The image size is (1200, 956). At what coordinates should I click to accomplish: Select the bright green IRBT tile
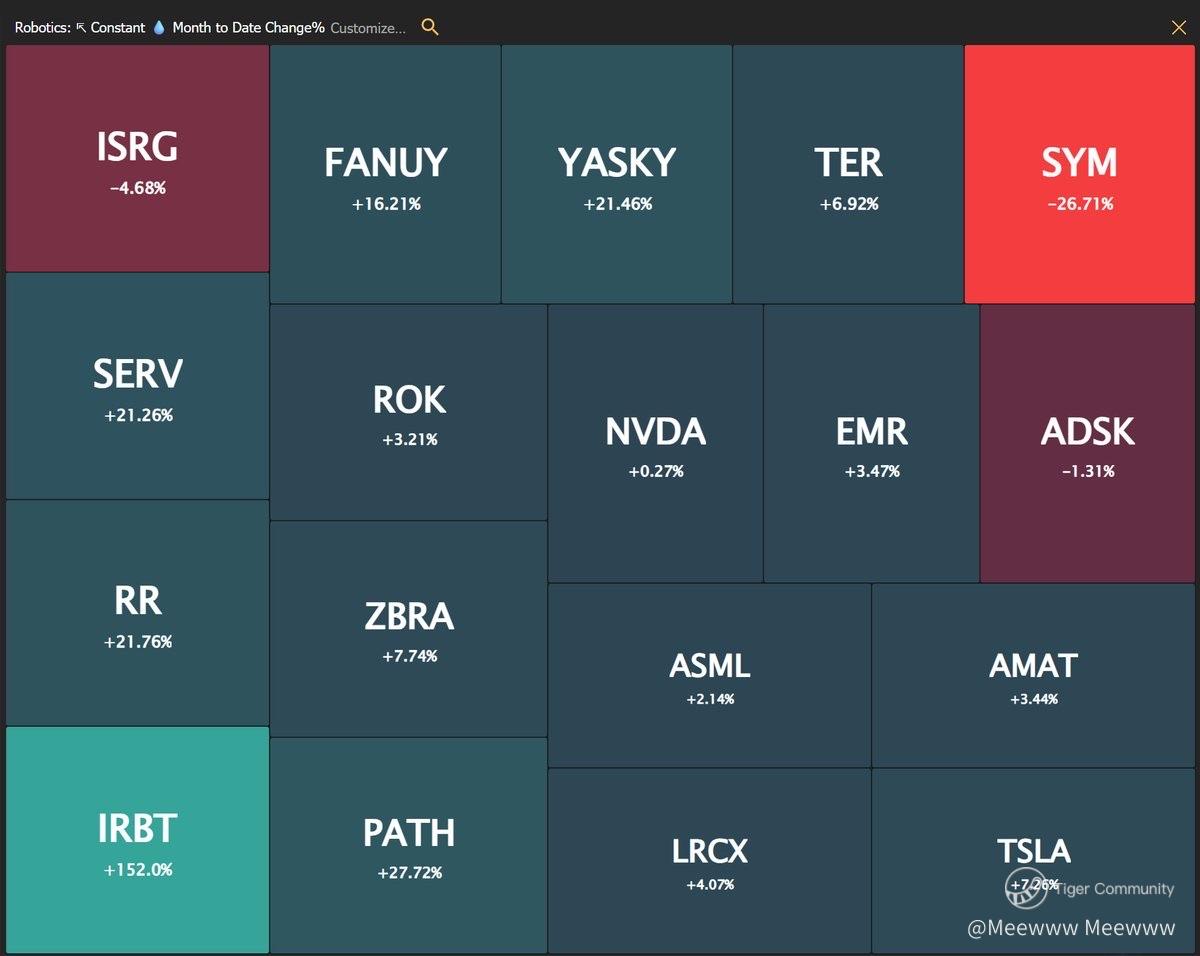point(138,840)
